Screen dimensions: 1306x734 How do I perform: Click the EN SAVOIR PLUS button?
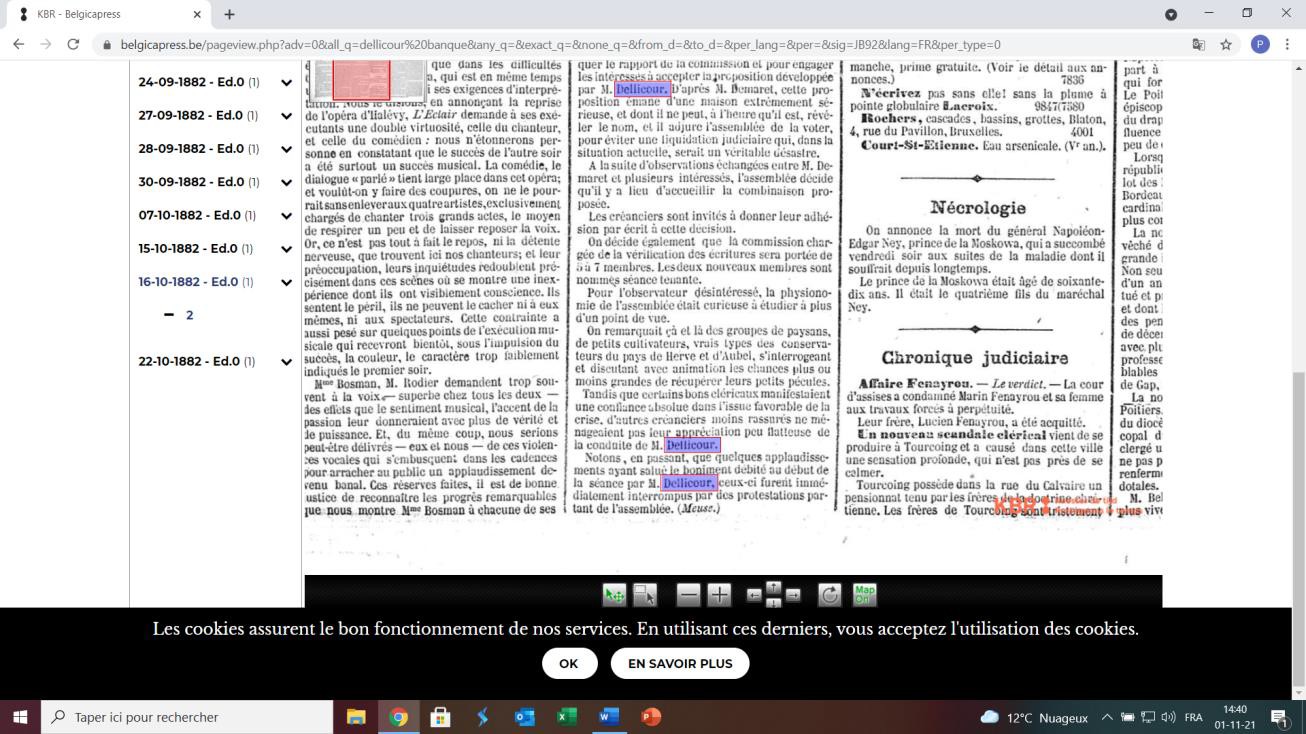coord(680,663)
